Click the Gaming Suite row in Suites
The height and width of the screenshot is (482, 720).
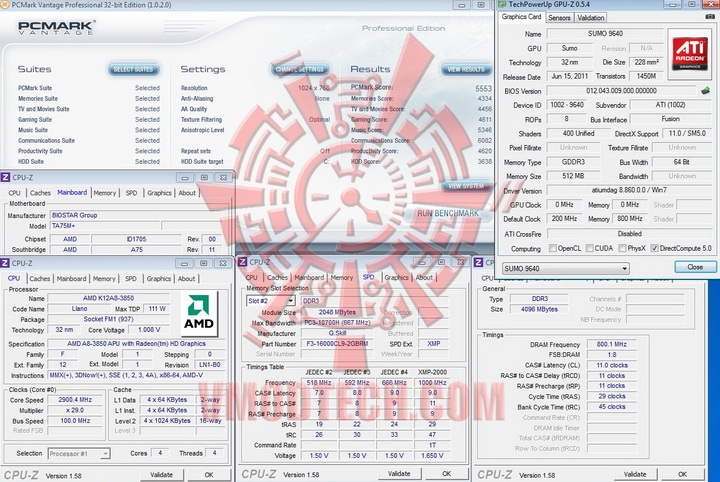pyautogui.click(x=89, y=119)
